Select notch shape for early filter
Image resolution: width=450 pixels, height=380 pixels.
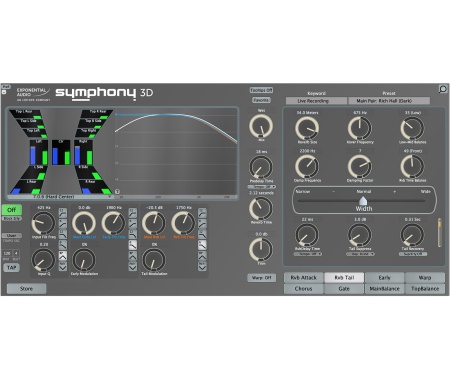133,266
